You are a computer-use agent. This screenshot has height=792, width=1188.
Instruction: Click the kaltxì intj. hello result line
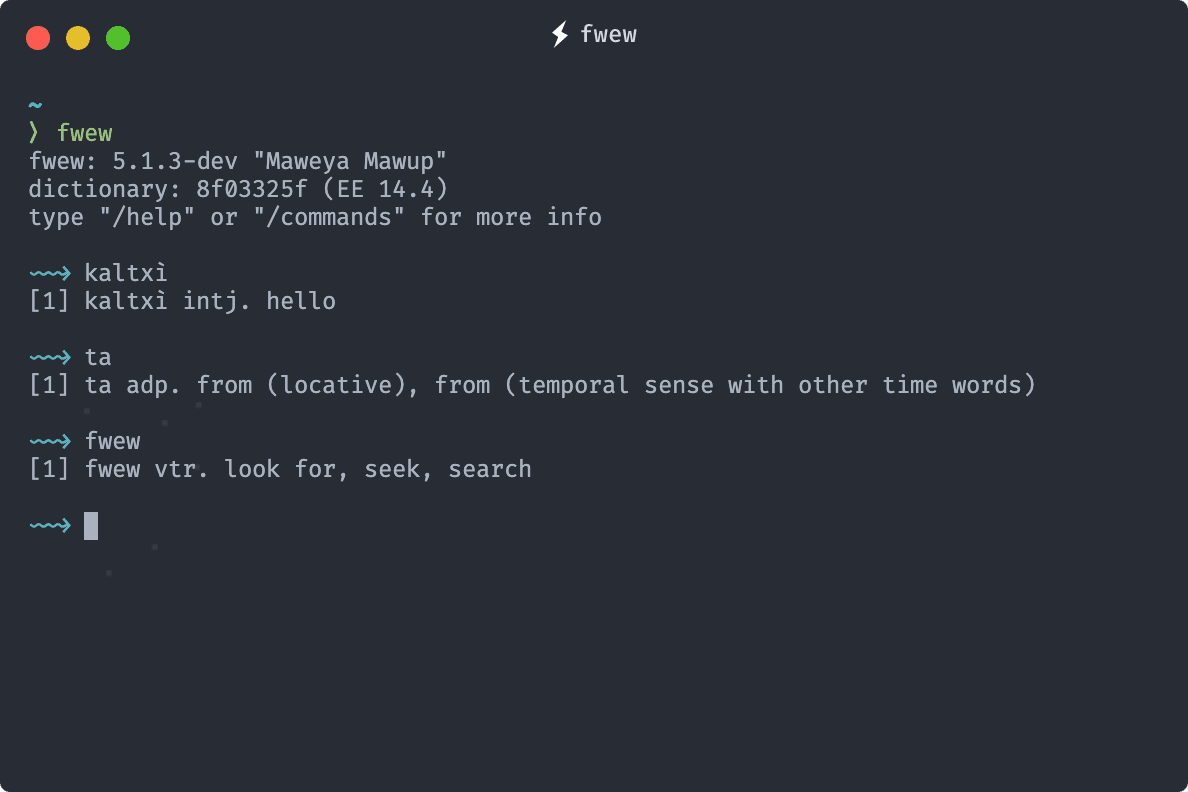tap(182, 301)
